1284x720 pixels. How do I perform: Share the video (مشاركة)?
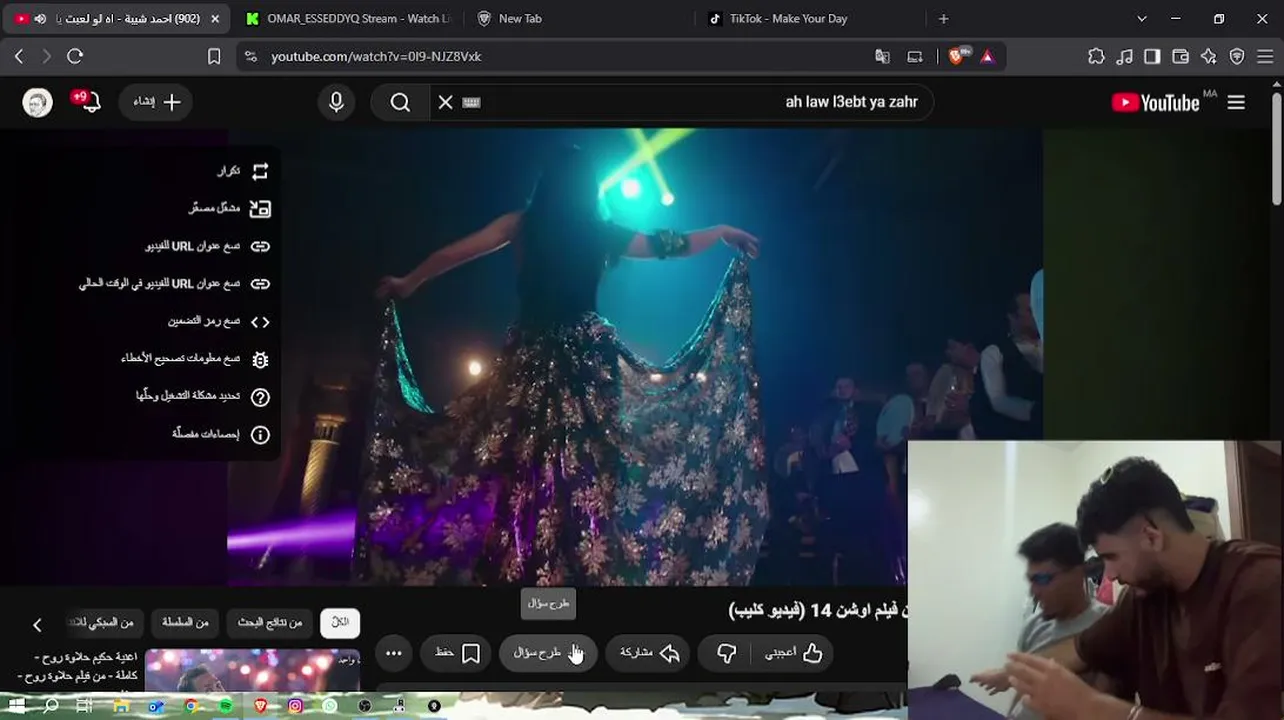[x=650, y=653]
